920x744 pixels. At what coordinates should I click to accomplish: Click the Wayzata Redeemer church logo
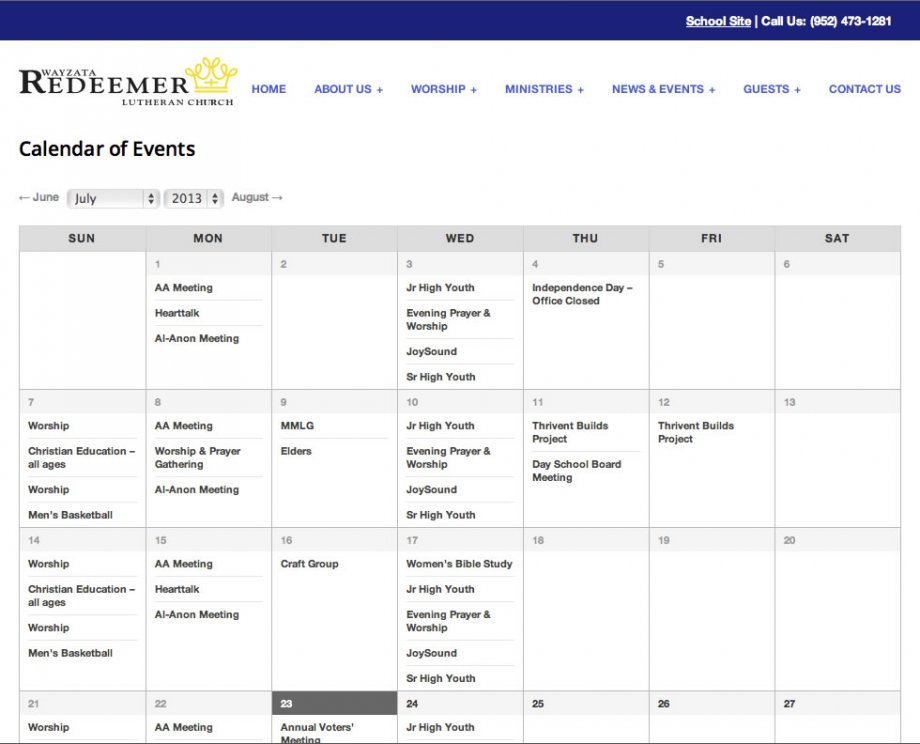click(x=127, y=84)
